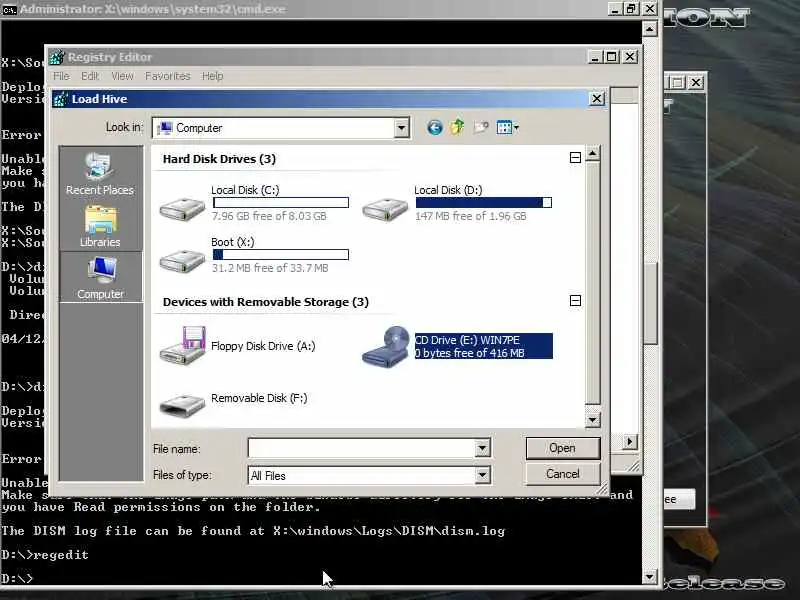The image size is (800, 600).
Task: Go back using the blue Back arrow icon
Action: pos(434,127)
